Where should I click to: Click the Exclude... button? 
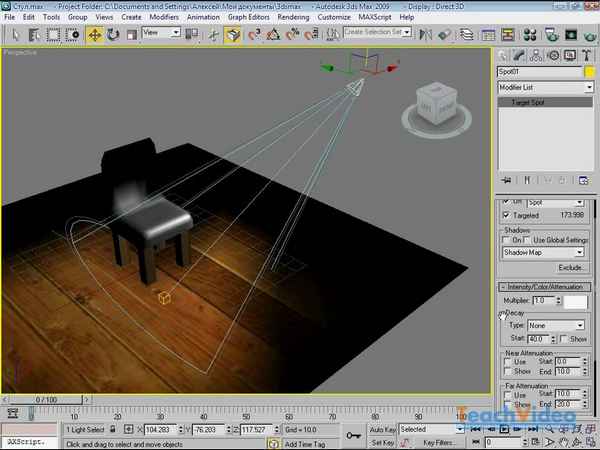pos(570,268)
